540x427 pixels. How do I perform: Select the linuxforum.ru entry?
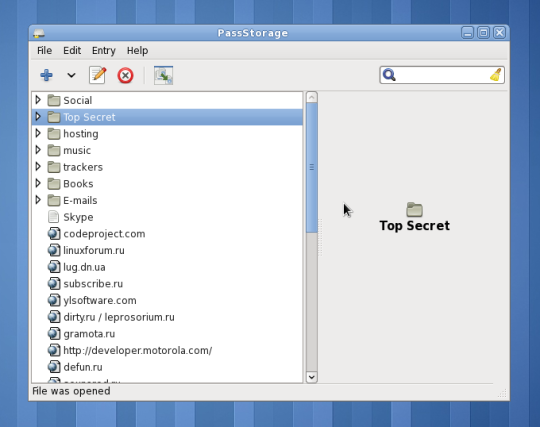[167, 250]
